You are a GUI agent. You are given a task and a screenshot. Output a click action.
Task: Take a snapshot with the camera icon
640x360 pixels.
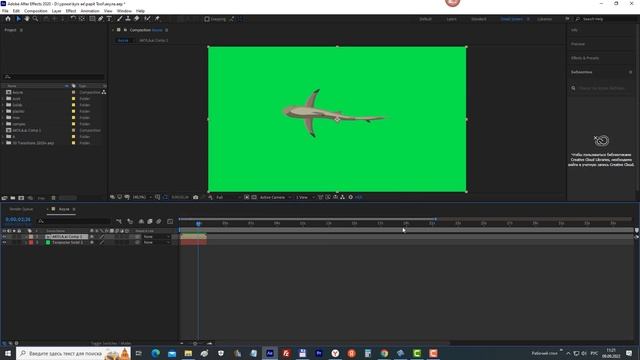(x=196, y=197)
